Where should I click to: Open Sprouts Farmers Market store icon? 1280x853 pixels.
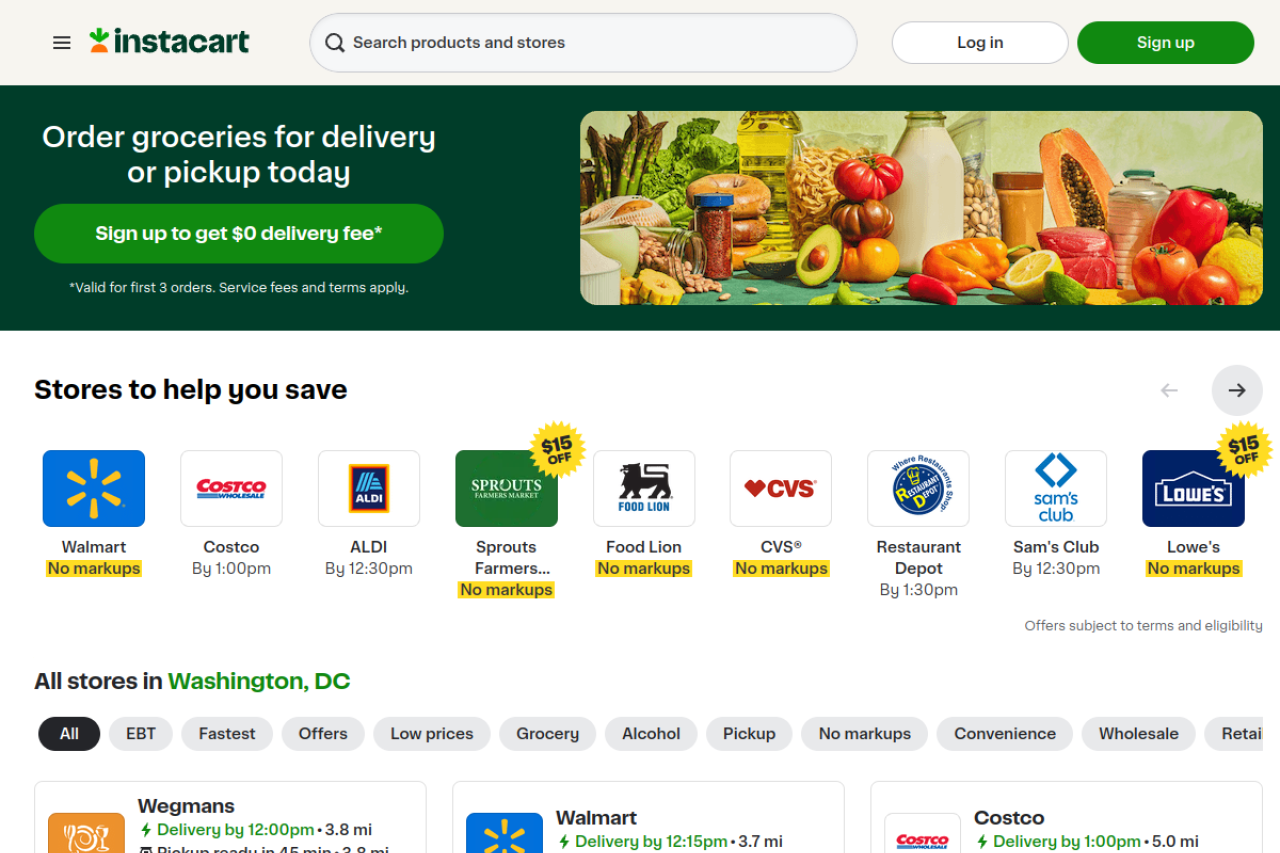pyautogui.click(x=506, y=488)
